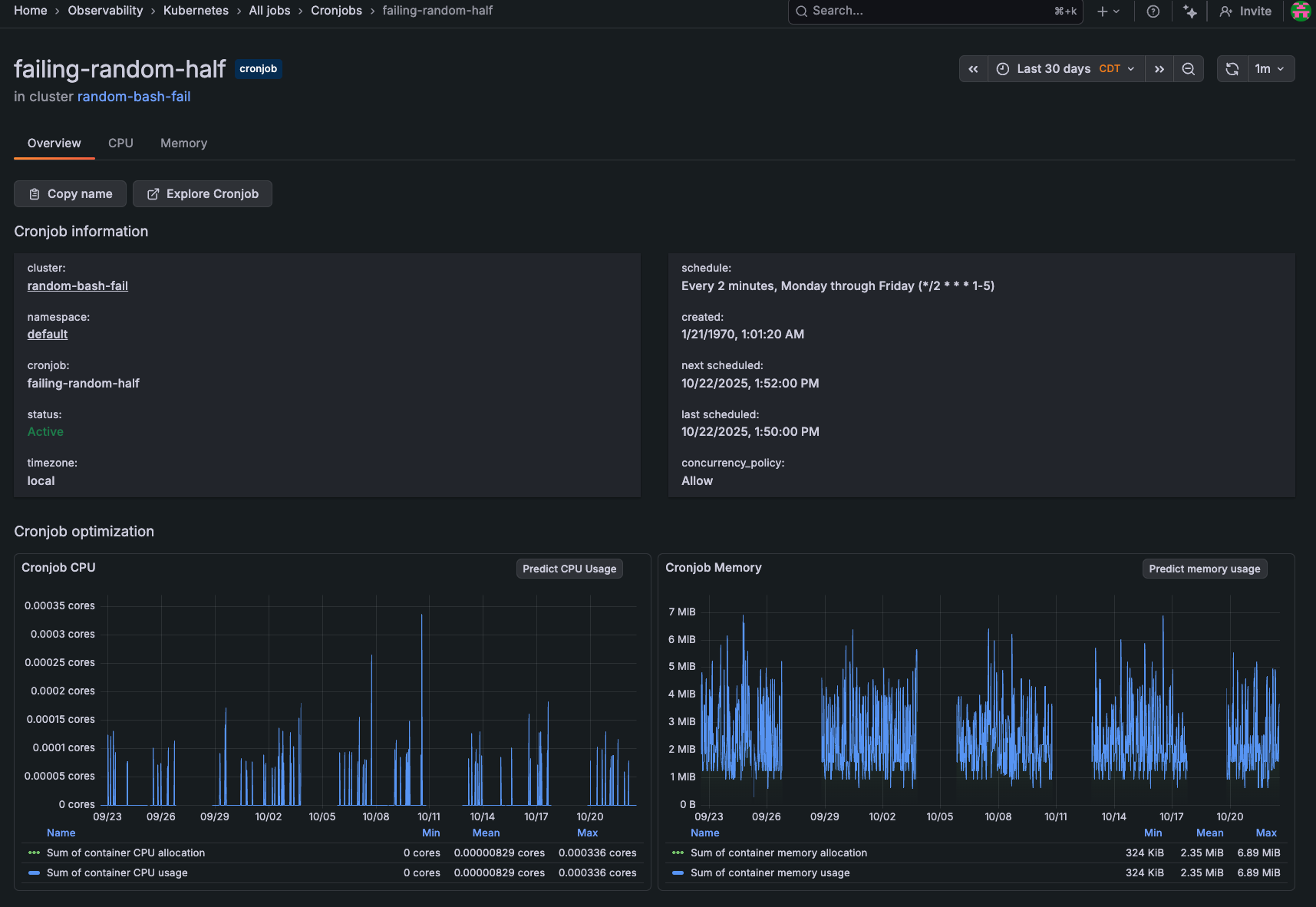This screenshot has height=907, width=1316.
Task: Open the AI assistant sparkle icon
Action: [x=1189, y=12]
